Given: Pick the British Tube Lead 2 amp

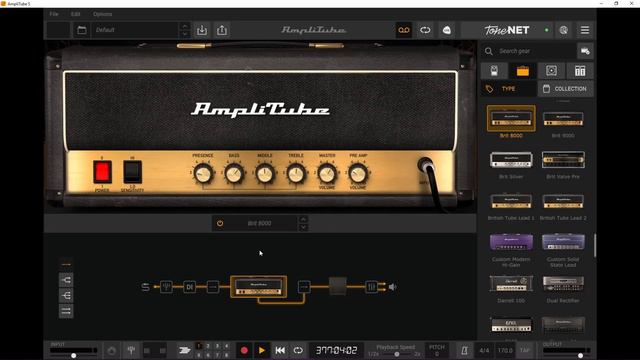Looking at the screenshot, I should click(563, 201).
